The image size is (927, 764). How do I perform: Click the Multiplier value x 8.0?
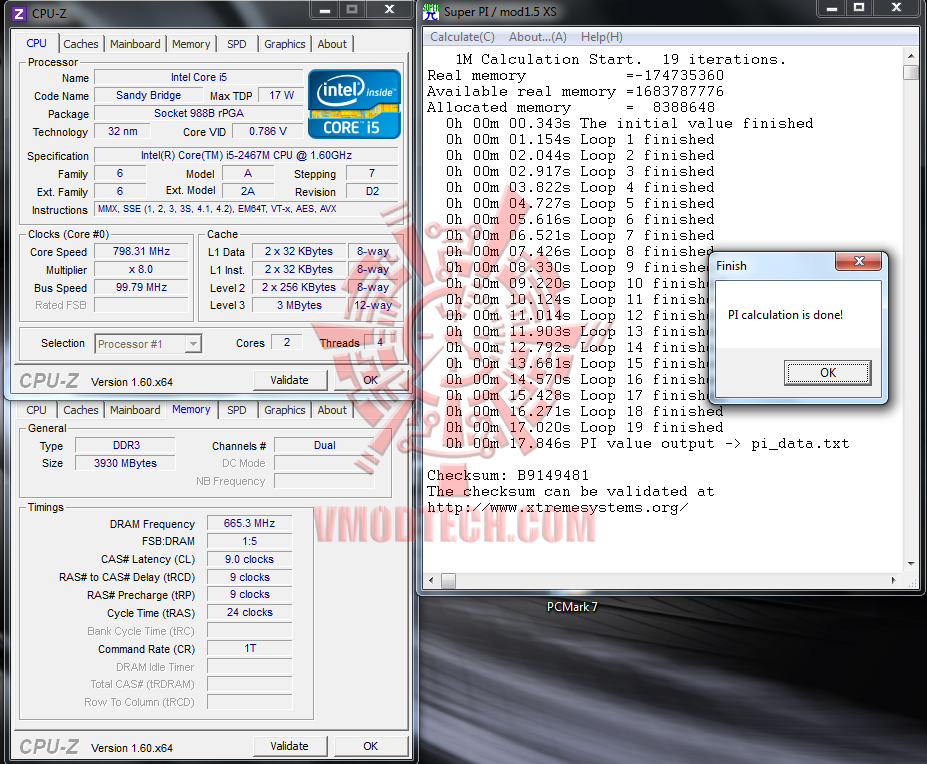[141, 270]
